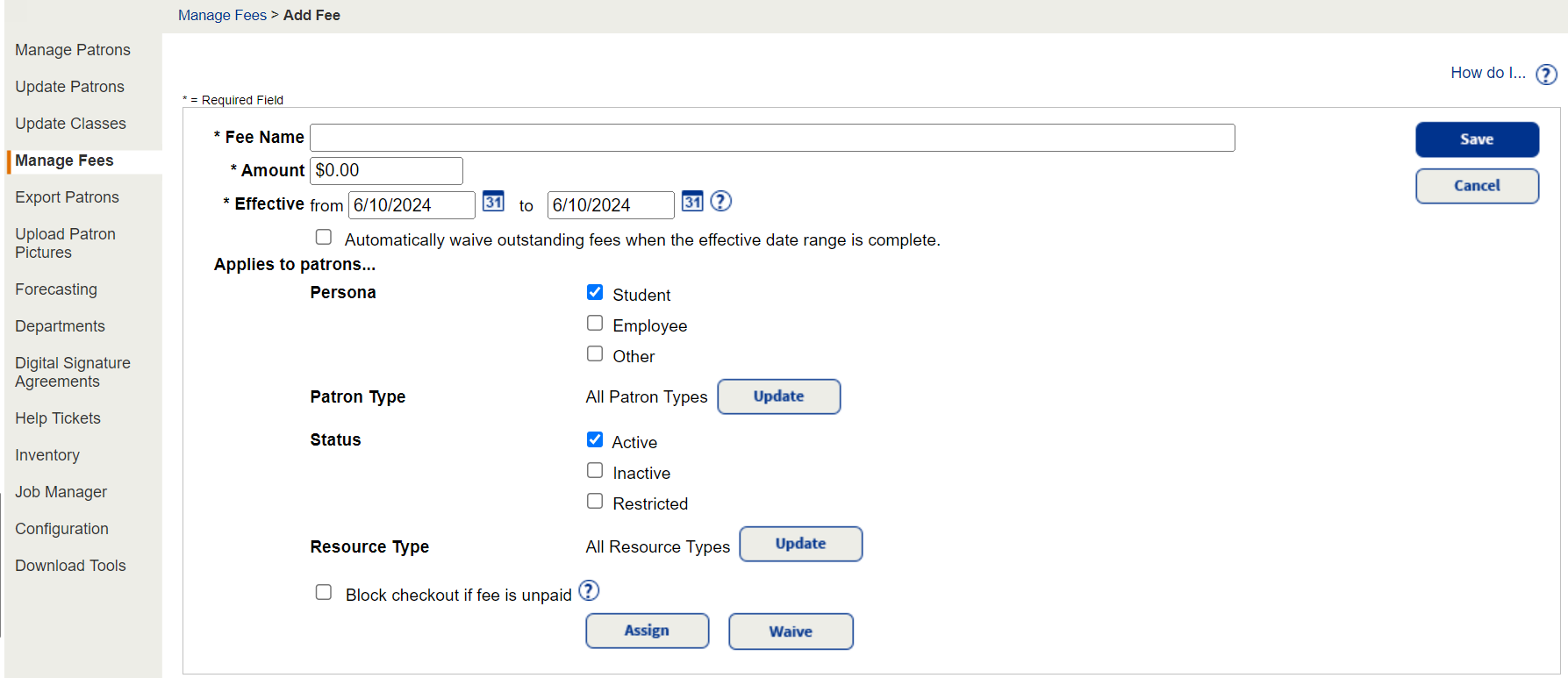Image resolution: width=1568 pixels, height=678 pixels.
Task: Open the start date calendar picker
Action: (493, 202)
